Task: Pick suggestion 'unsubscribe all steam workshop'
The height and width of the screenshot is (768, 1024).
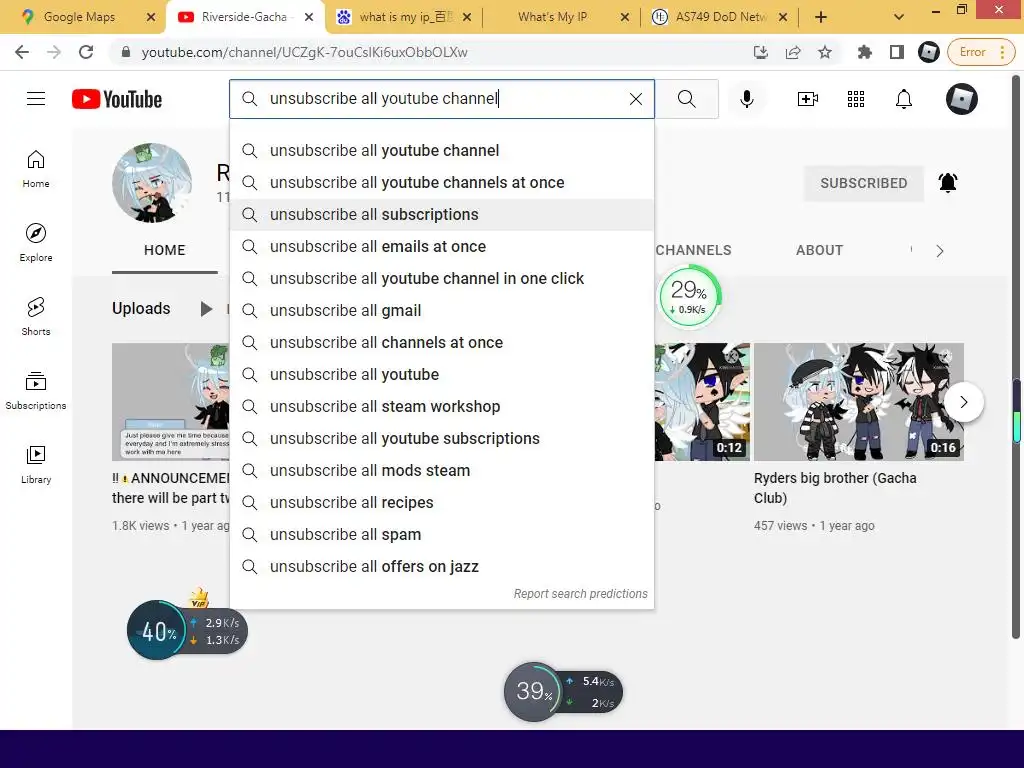Action: point(441,407)
